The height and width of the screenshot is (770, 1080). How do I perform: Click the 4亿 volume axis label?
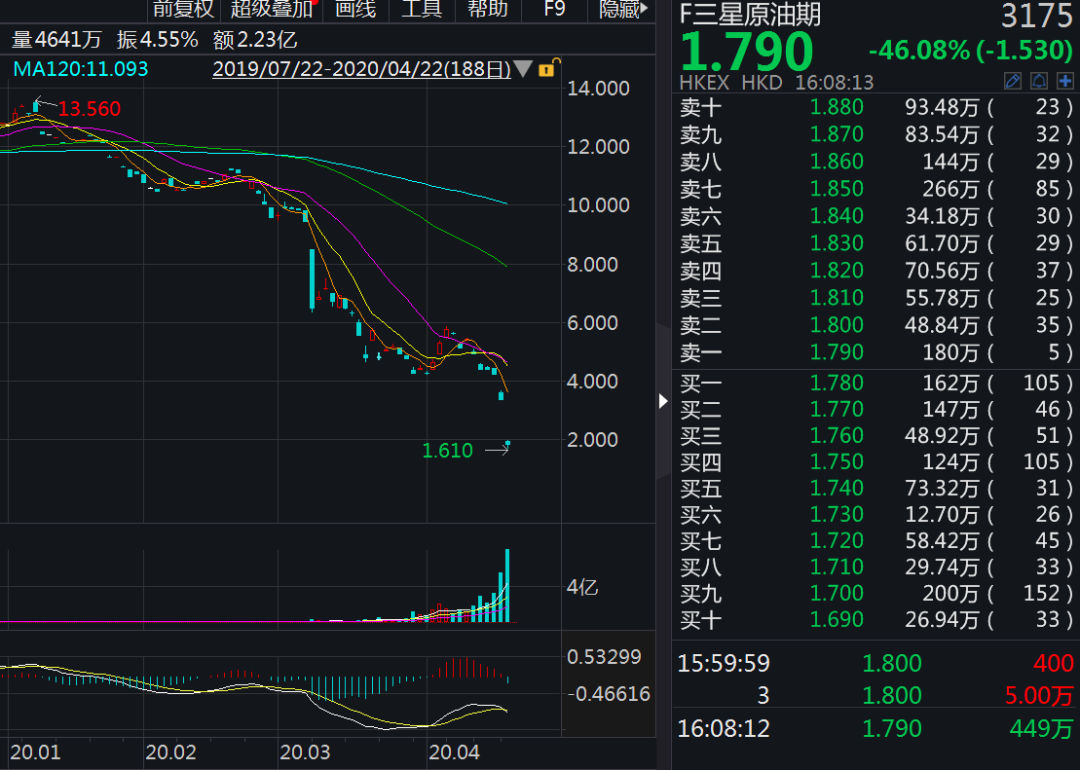coord(582,587)
